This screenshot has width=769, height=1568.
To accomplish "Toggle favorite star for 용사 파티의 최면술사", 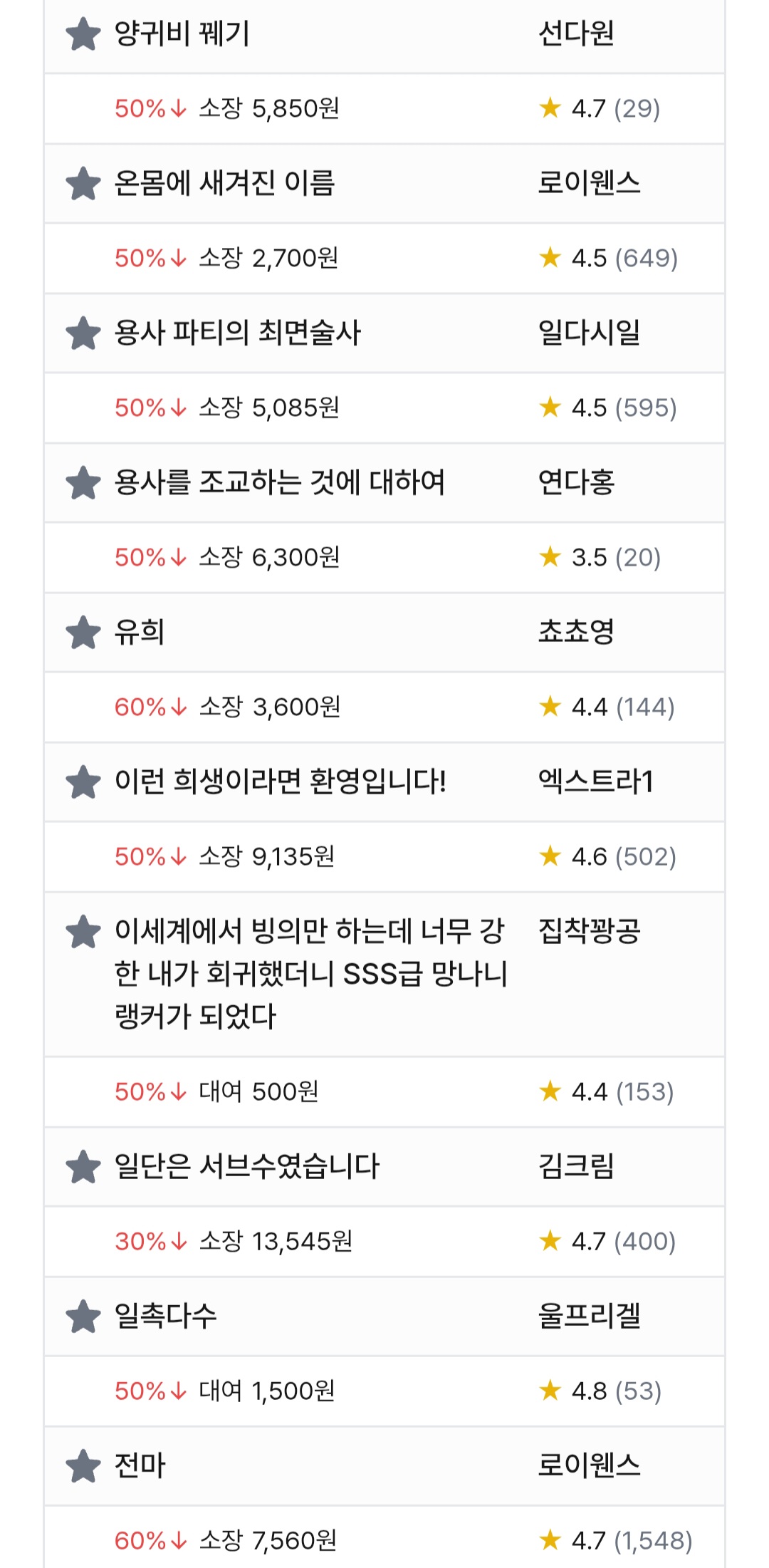I will point(83,333).
